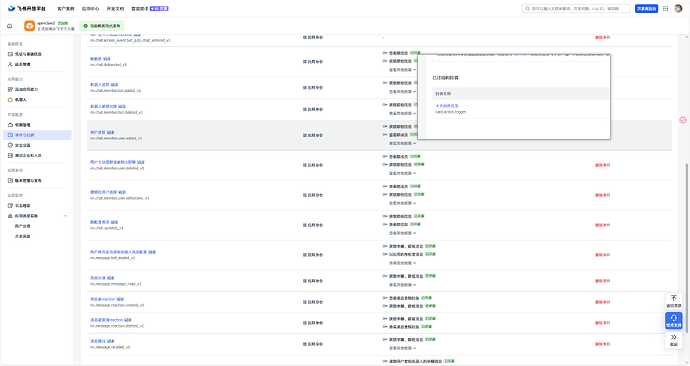
Task: Click the magnifier icon in the search box
Action: (x=527, y=8)
